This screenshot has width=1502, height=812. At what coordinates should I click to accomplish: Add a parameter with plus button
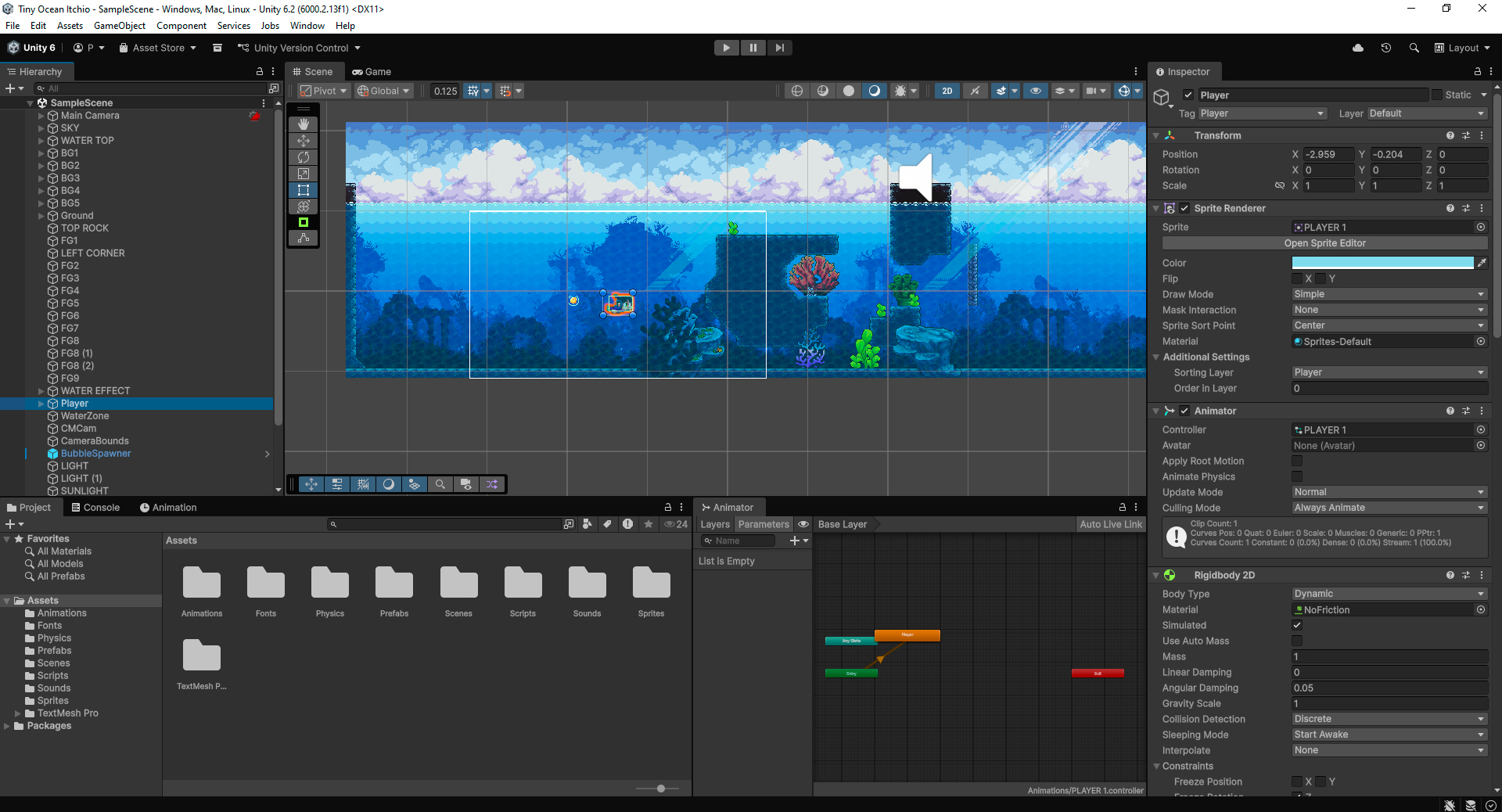coord(798,541)
